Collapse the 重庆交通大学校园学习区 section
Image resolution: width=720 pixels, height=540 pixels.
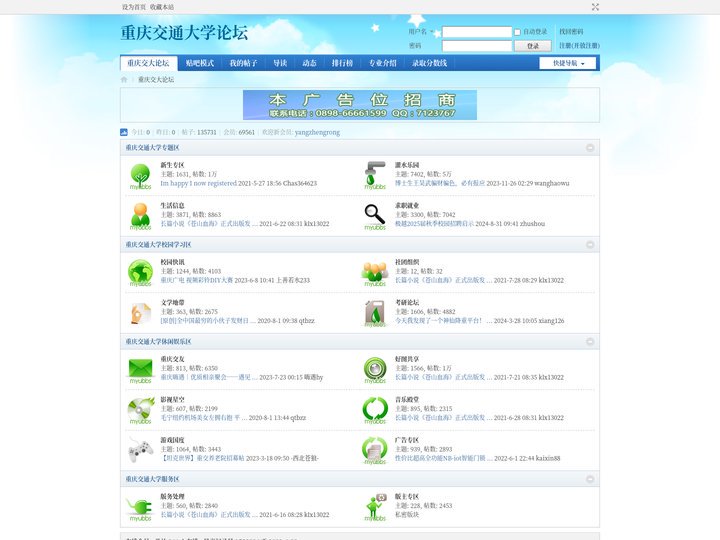590,245
